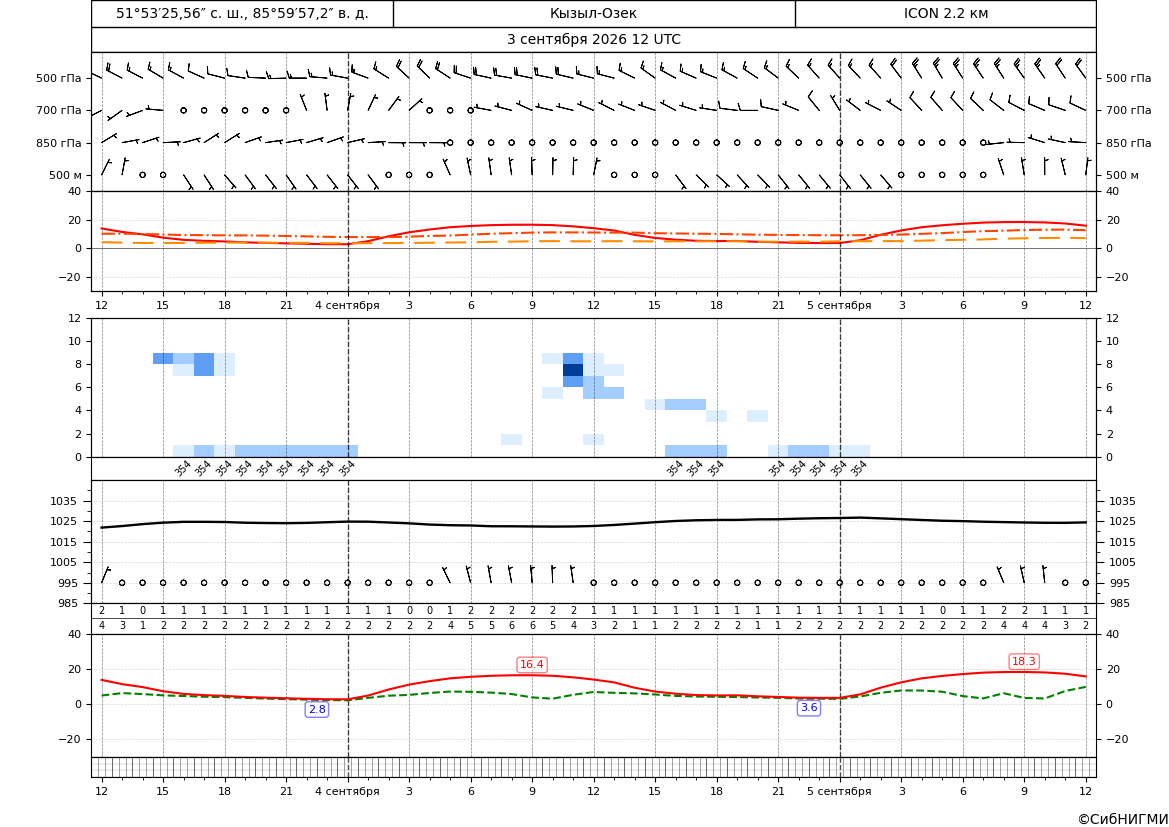Click the 500 м label on the right side
Viewport: 1169px width, 827px height.
point(1122,175)
